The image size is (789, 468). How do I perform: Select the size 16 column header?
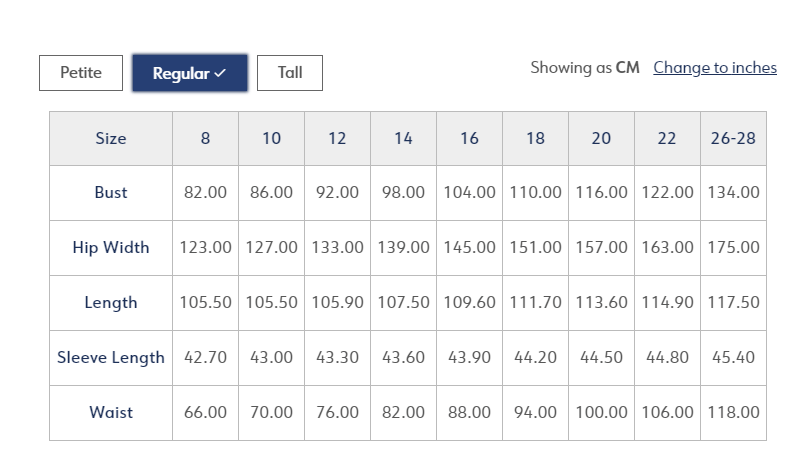[x=469, y=138]
